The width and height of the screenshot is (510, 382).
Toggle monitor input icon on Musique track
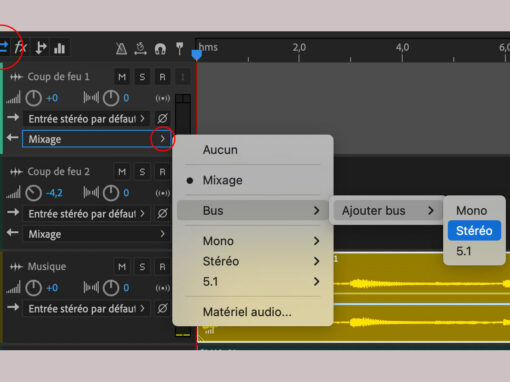tap(163, 288)
